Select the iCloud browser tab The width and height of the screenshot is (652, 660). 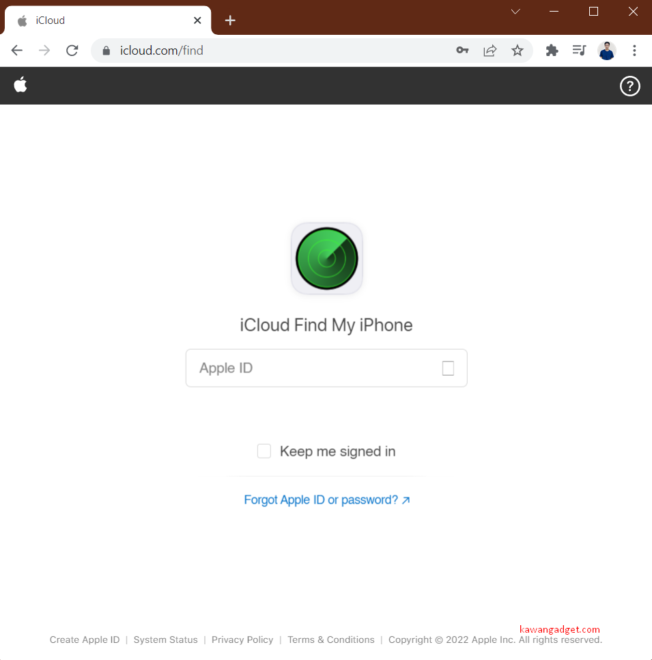107,20
